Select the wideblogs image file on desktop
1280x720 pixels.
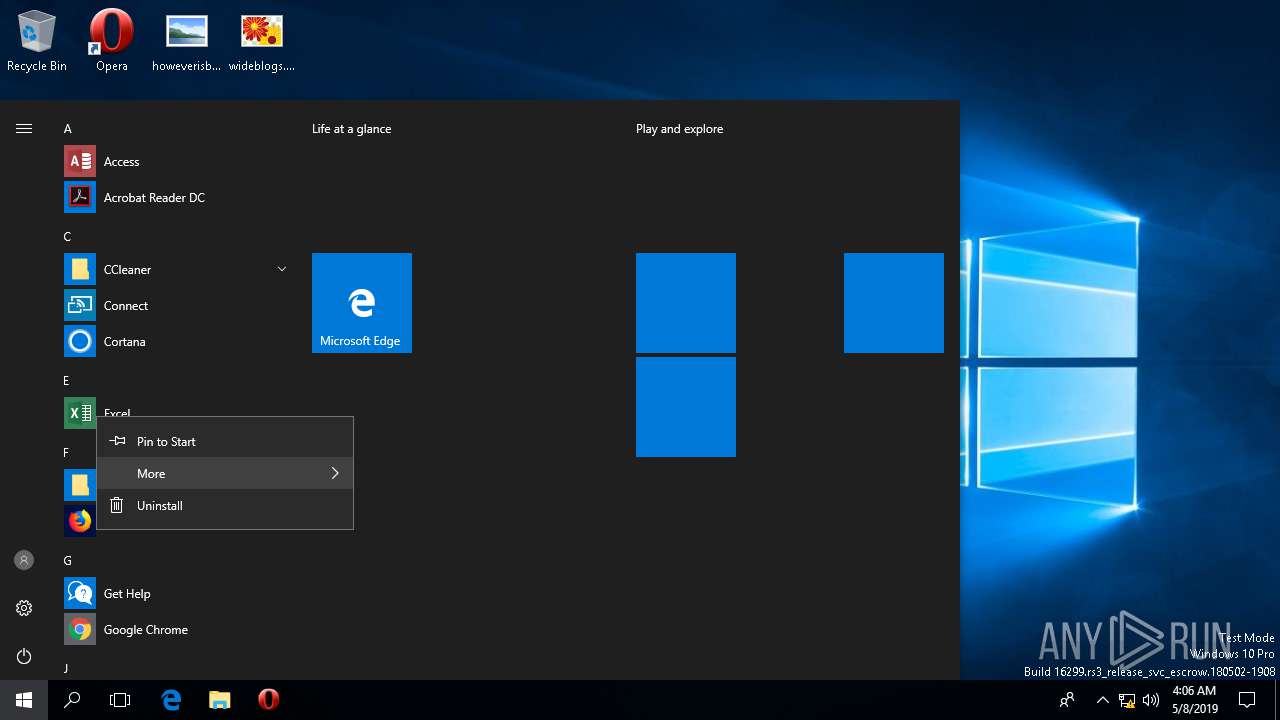262,41
